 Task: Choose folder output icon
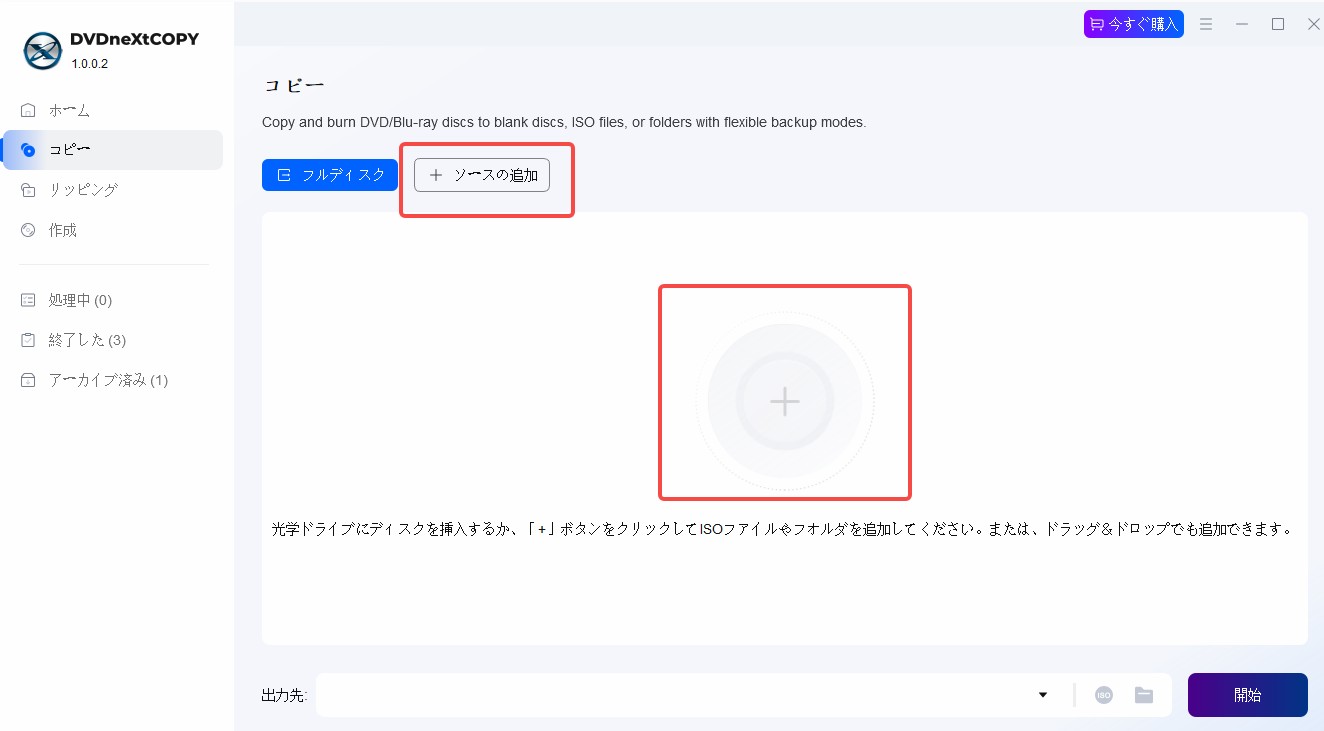click(1144, 695)
